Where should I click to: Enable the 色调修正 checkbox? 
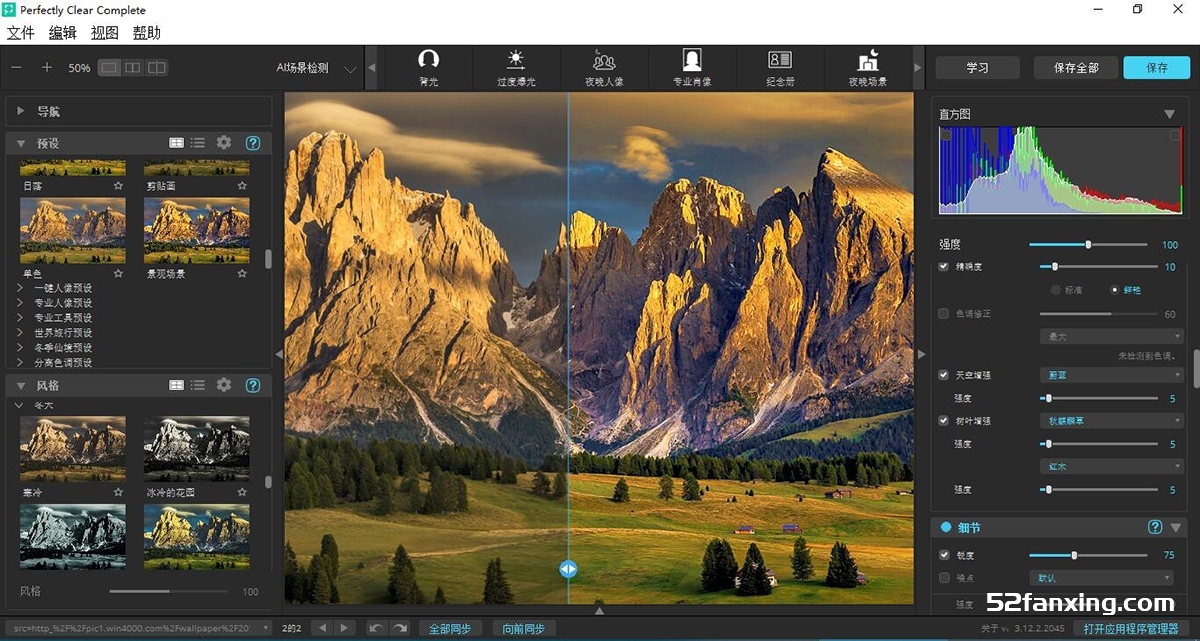pyautogui.click(x=944, y=314)
